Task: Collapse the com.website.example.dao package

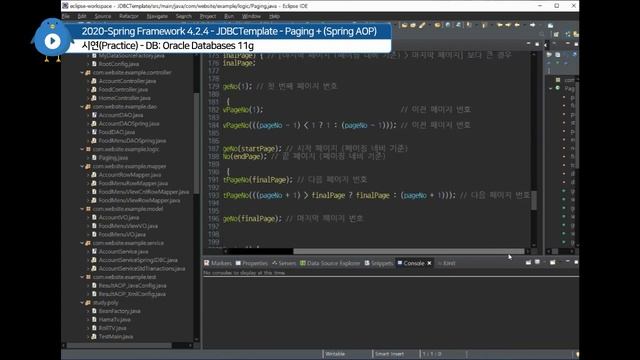Action: tap(82, 107)
